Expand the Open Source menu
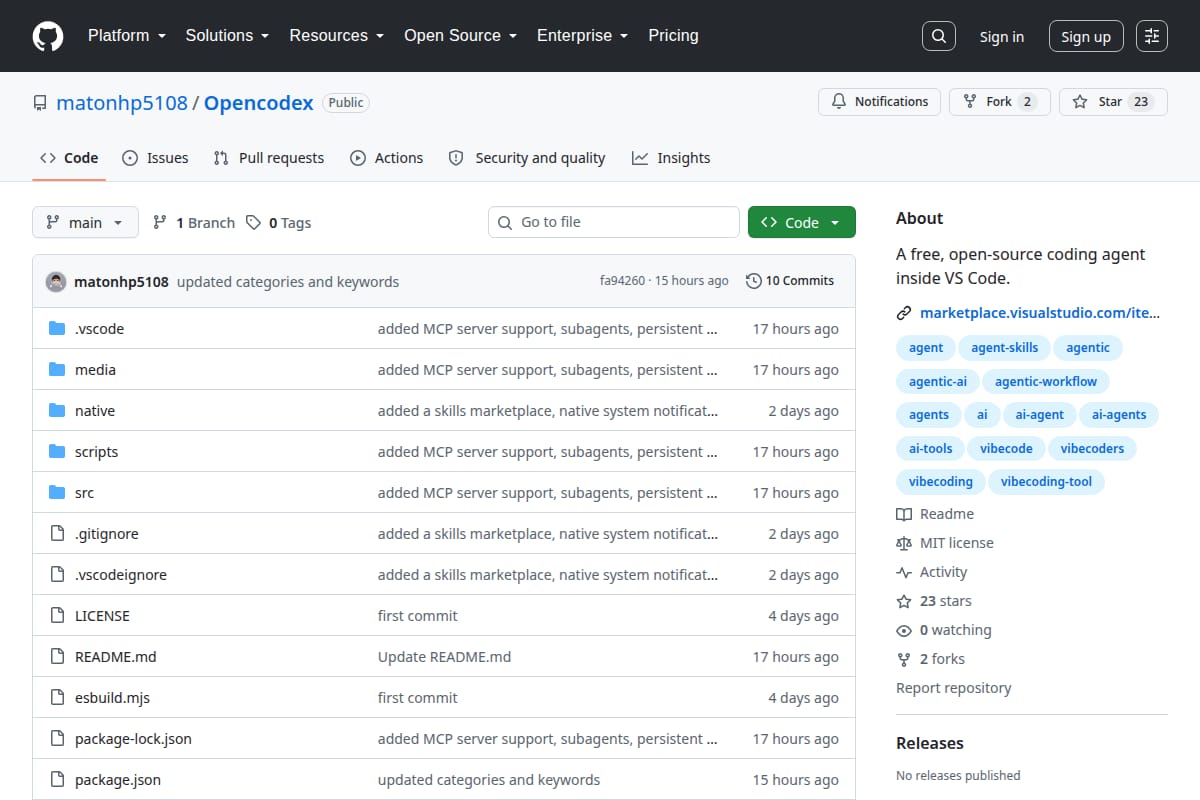Image resolution: width=1200 pixels, height=800 pixels. 460,36
